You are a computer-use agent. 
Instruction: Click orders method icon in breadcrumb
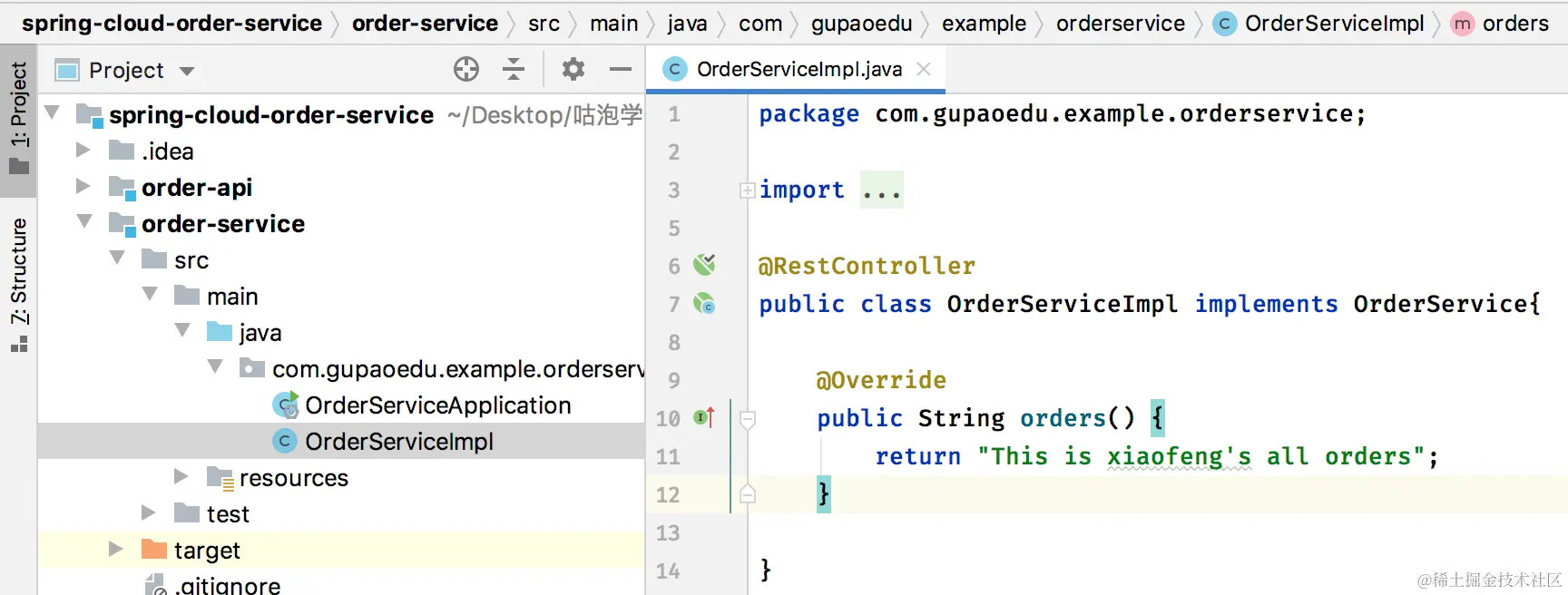pyautogui.click(x=1462, y=24)
